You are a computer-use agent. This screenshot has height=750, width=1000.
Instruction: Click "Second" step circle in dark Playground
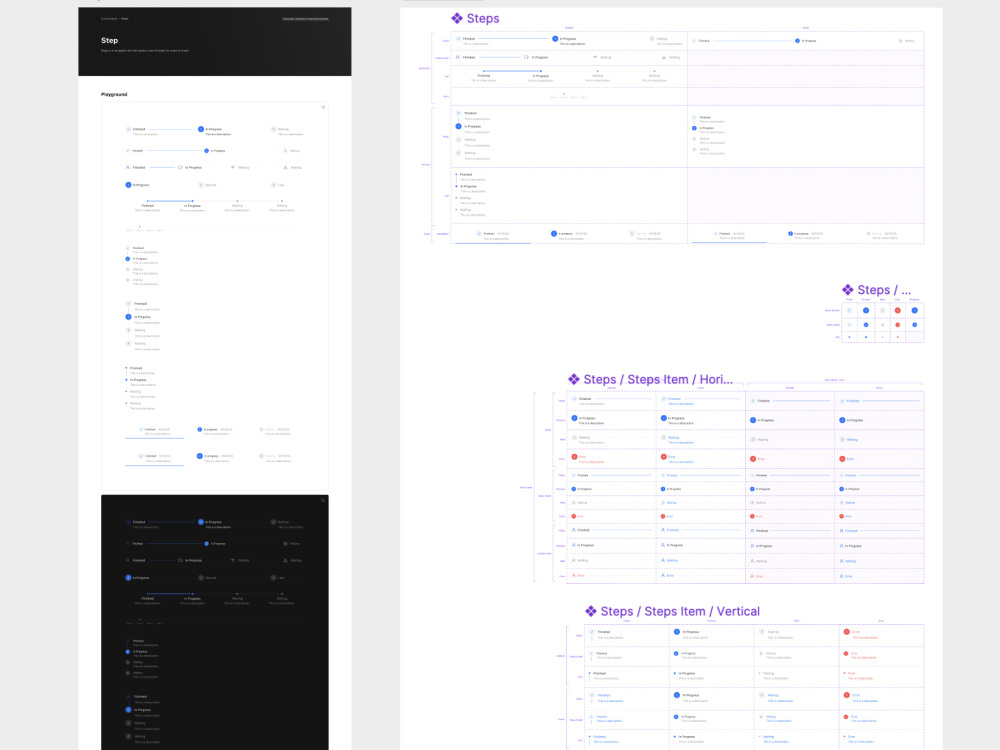coord(201,578)
